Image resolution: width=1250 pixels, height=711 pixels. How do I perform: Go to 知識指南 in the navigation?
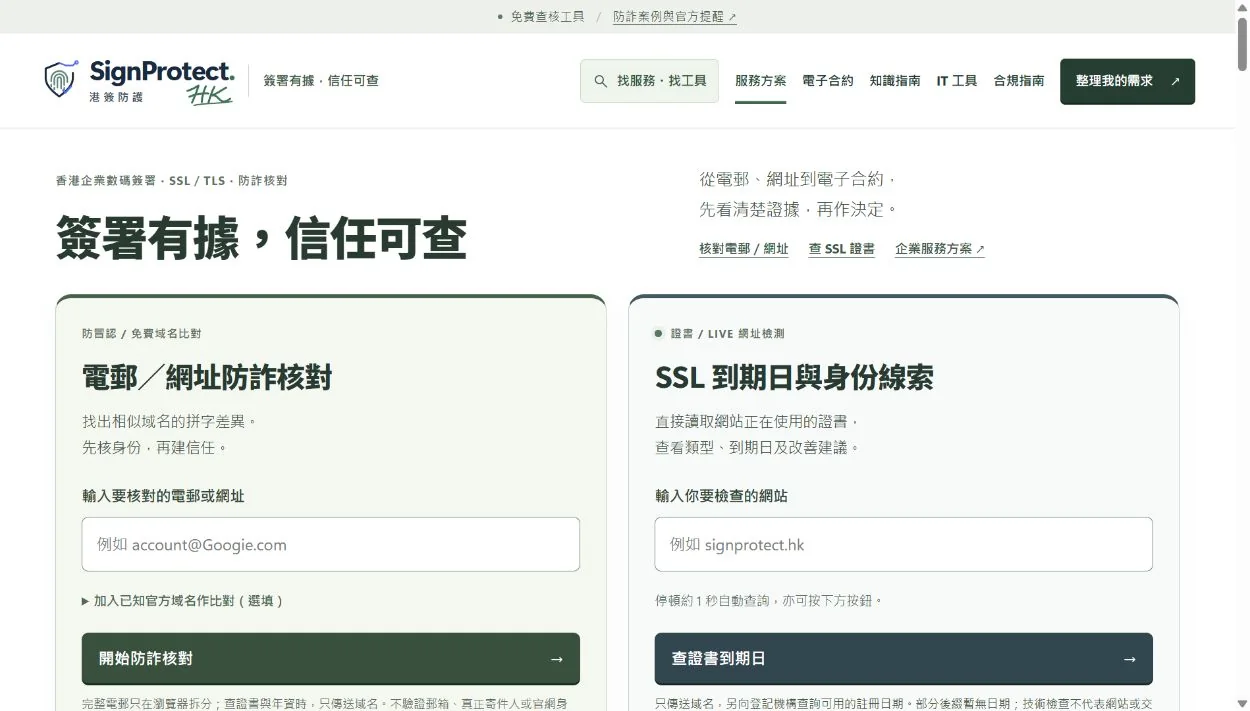click(x=895, y=81)
